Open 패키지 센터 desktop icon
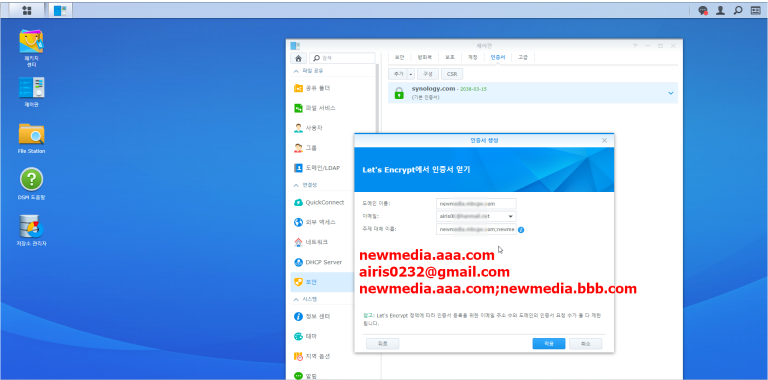The image size is (768, 380). 31,48
